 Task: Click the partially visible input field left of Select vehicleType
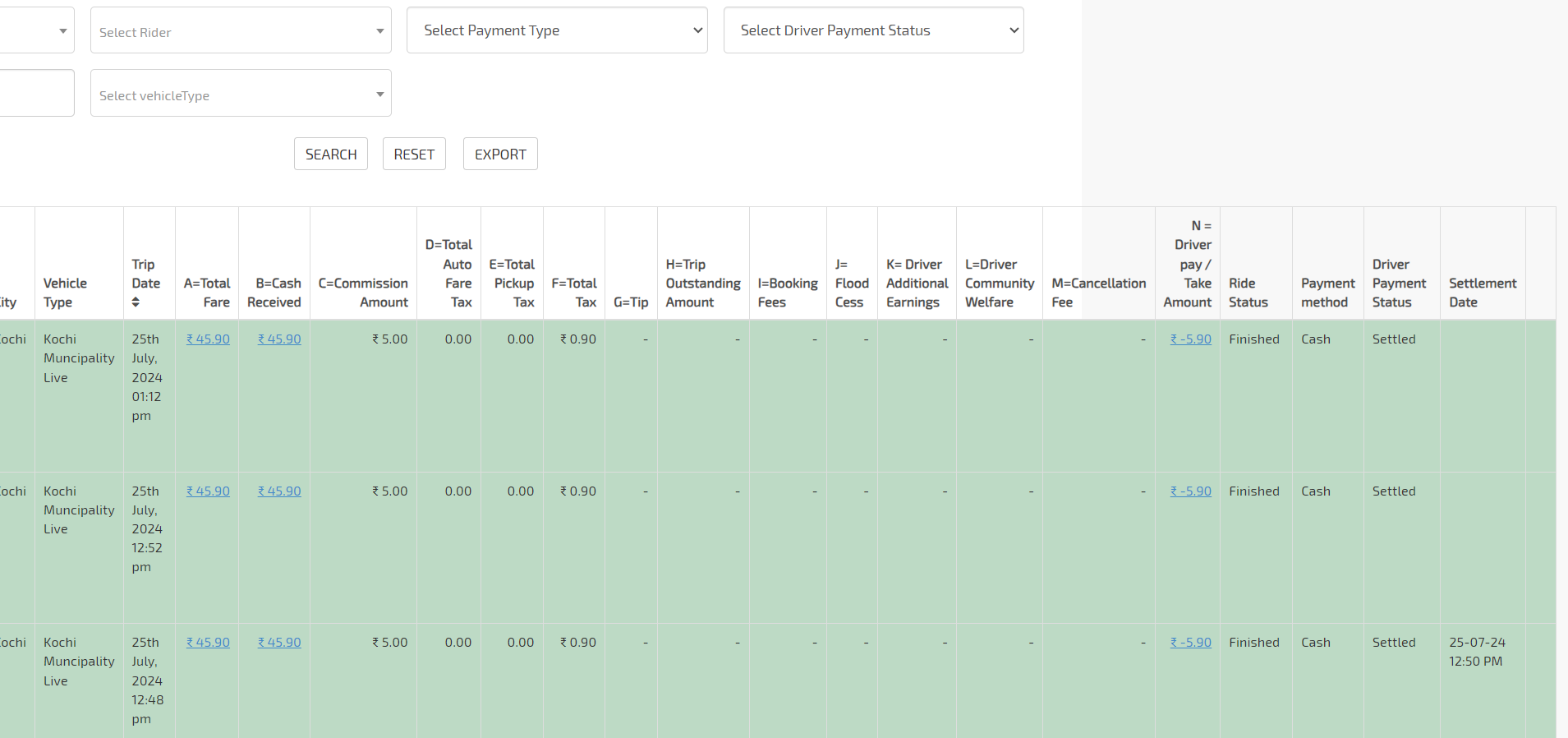coord(36,93)
